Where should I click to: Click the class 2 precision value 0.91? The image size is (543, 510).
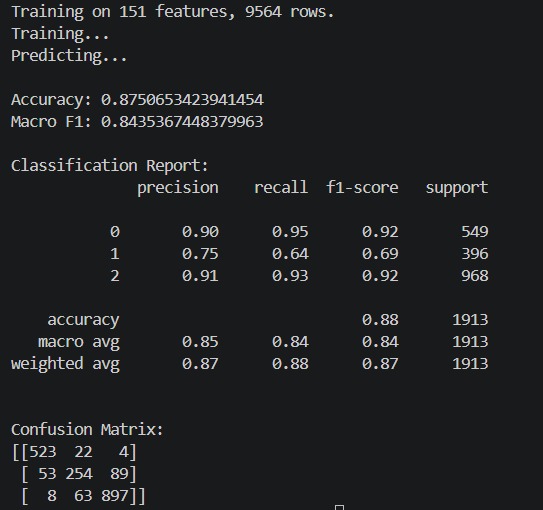pyautogui.click(x=200, y=276)
